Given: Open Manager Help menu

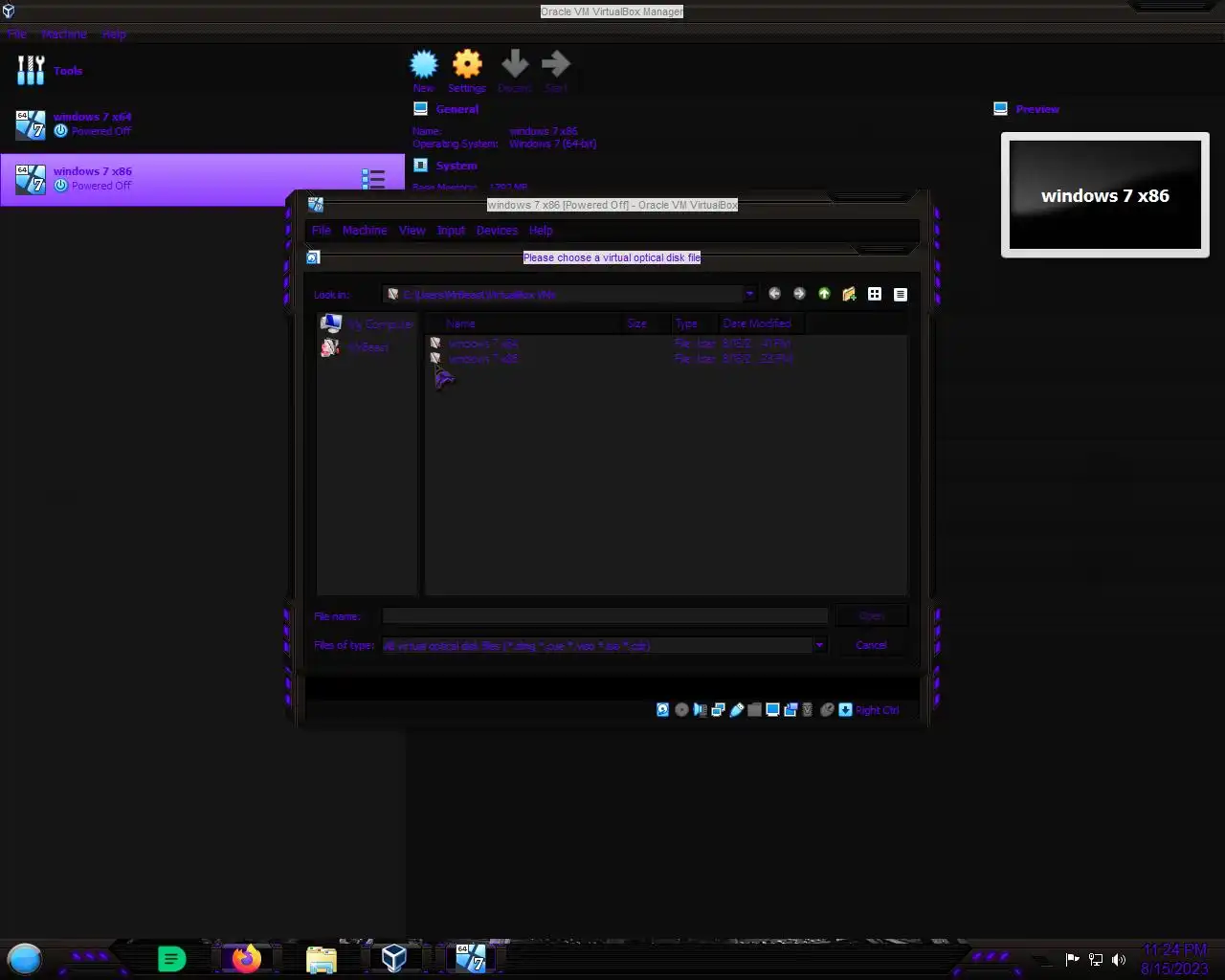Looking at the screenshot, I should tap(114, 33).
